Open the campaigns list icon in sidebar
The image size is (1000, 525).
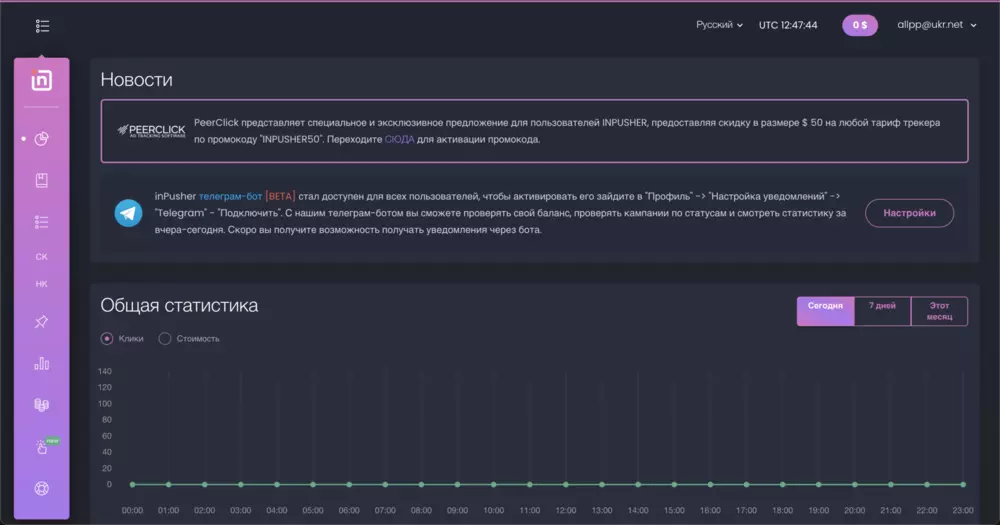pos(41,222)
